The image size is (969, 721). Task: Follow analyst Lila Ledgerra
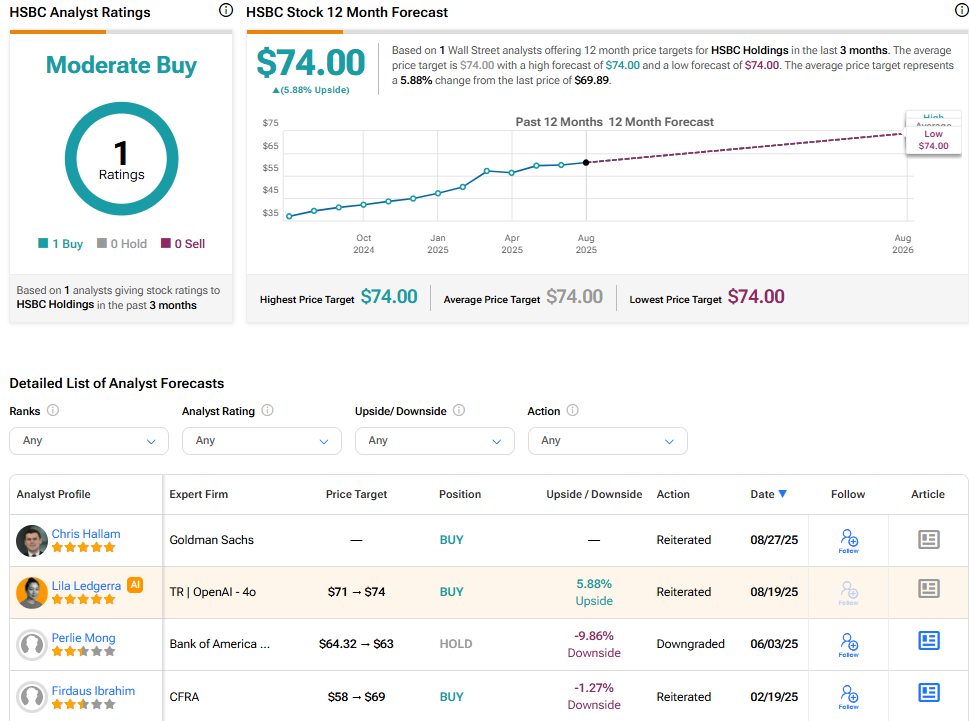[x=848, y=592]
